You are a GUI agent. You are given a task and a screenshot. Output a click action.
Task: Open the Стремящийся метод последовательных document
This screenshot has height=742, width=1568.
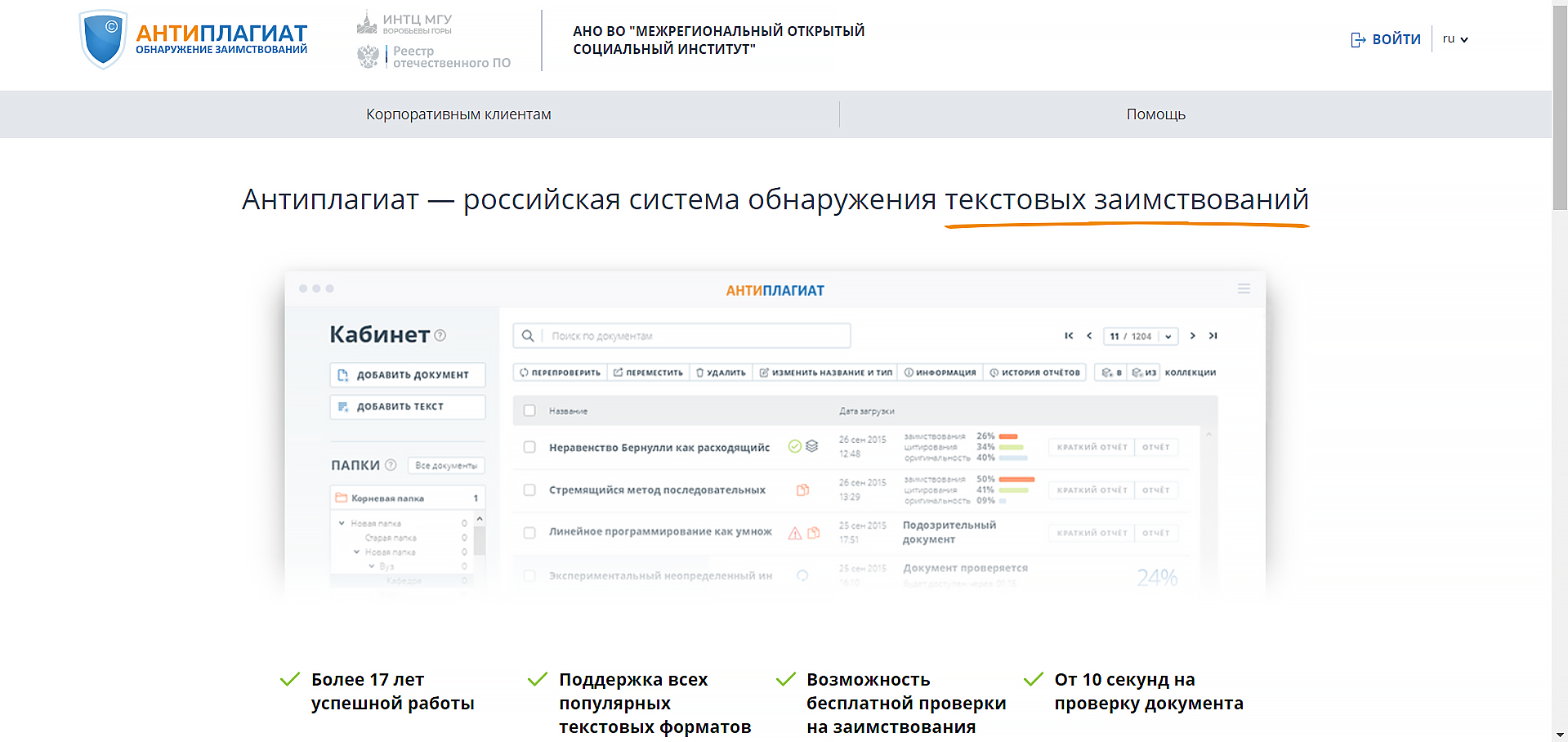coord(657,490)
